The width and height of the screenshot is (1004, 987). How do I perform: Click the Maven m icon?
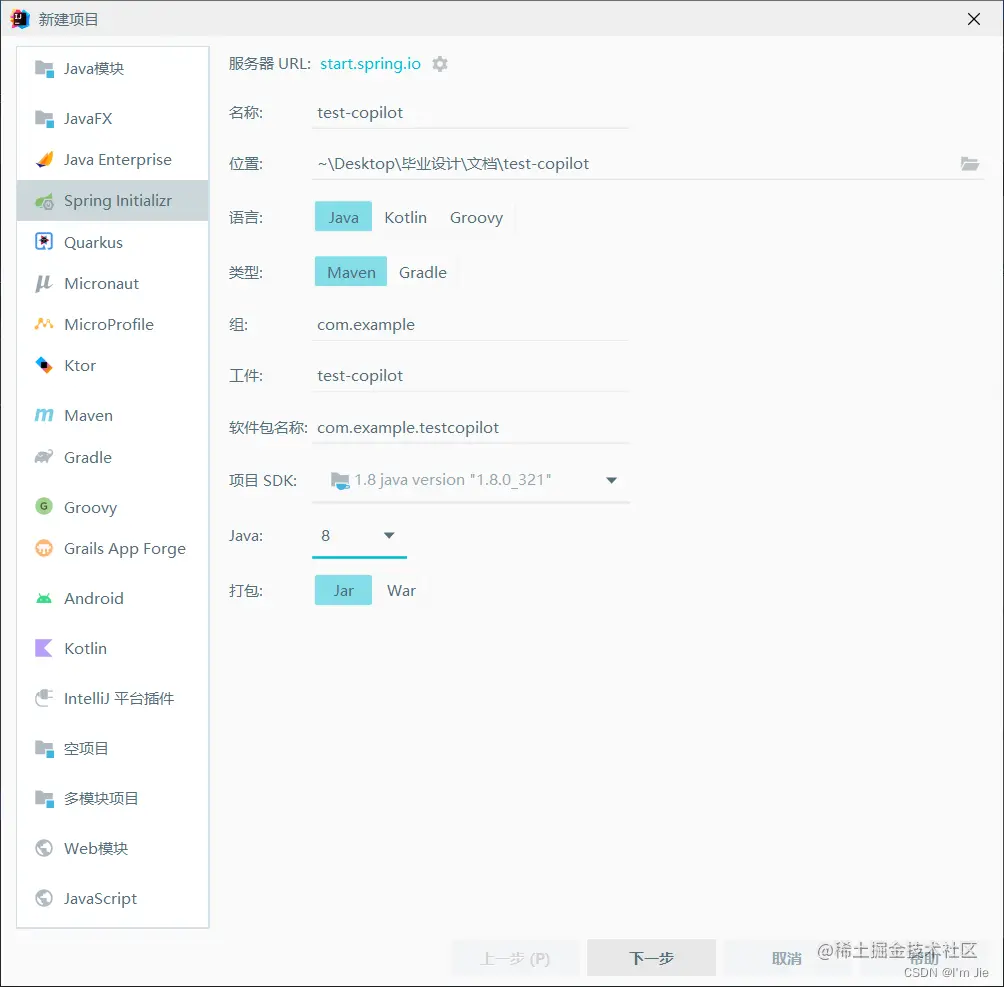pos(44,415)
